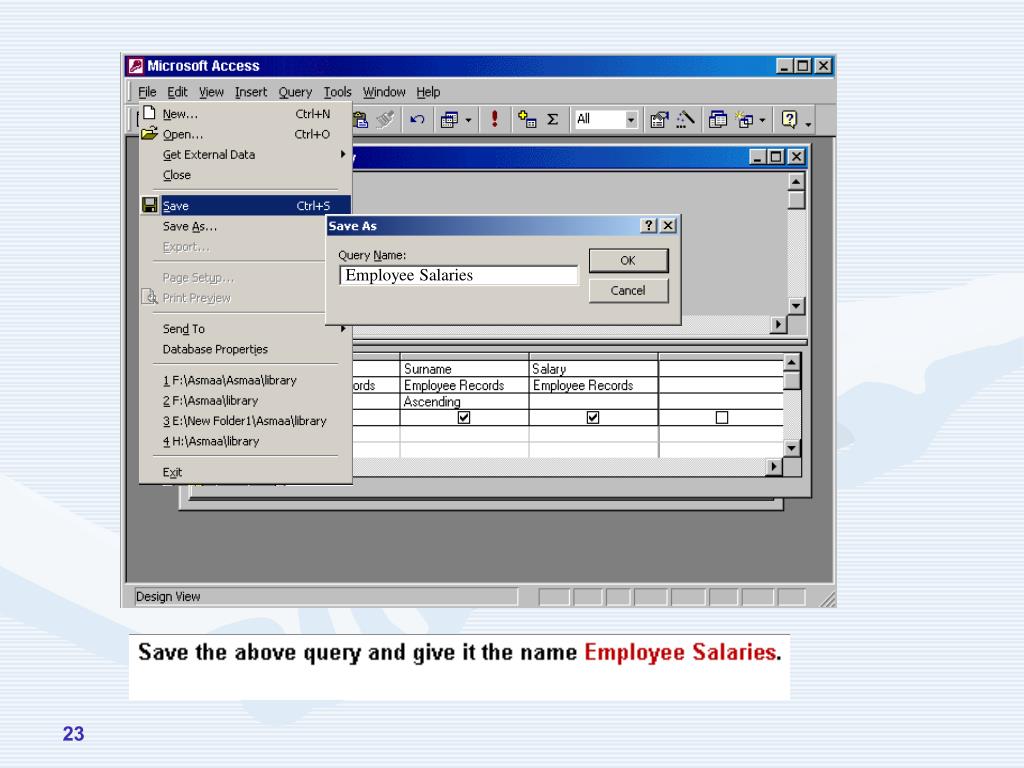This screenshot has width=1024, height=768.
Task: Expand the Send To submenu
Action: coord(246,328)
